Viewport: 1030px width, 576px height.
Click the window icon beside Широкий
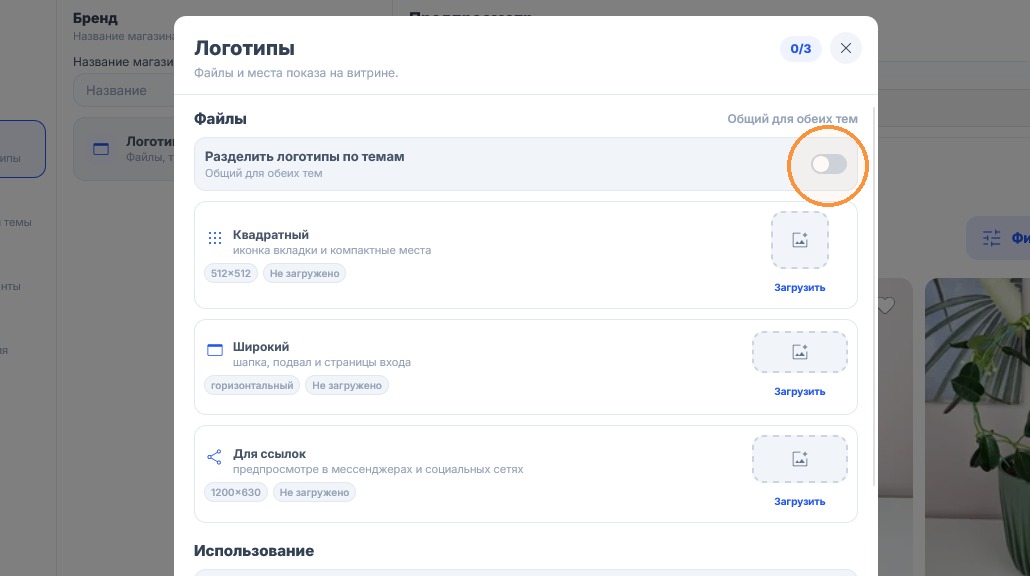click(x=215, y=349)
